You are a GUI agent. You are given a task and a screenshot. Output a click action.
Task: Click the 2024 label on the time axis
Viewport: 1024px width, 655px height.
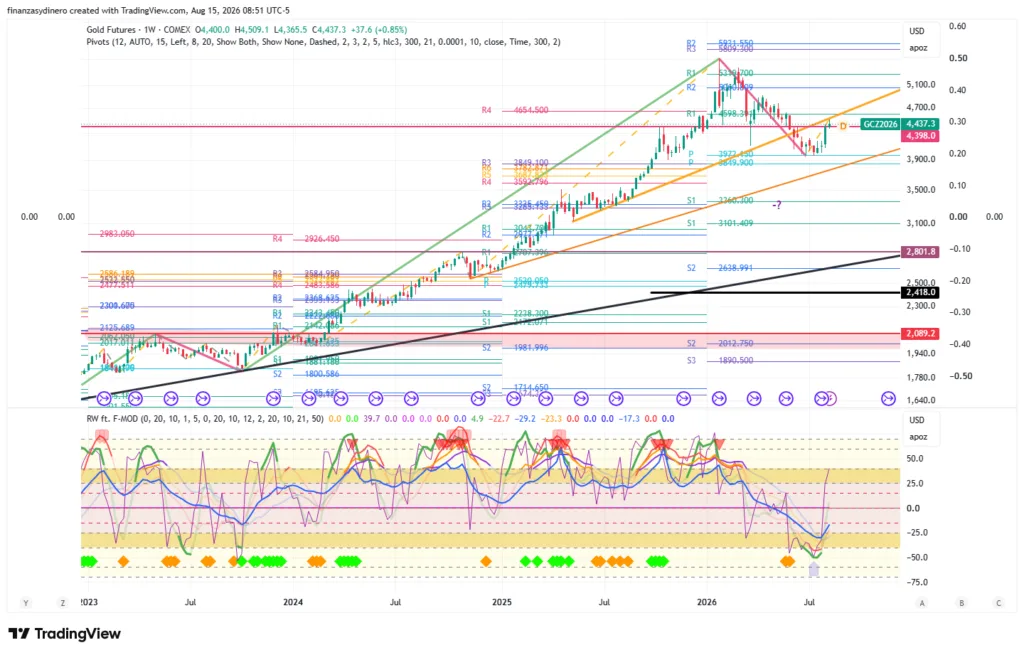pos(293,602)
